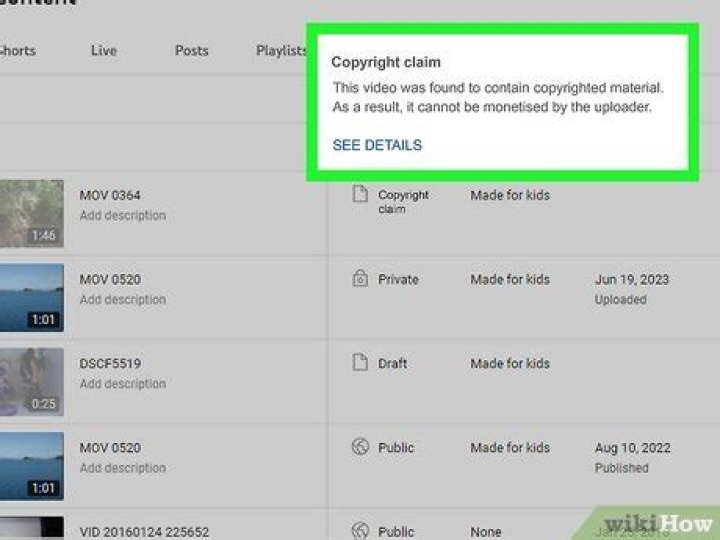Open the VID 20160124 225652 video title
This screenshot has height=540, width=720.
(x=145, y=532)
